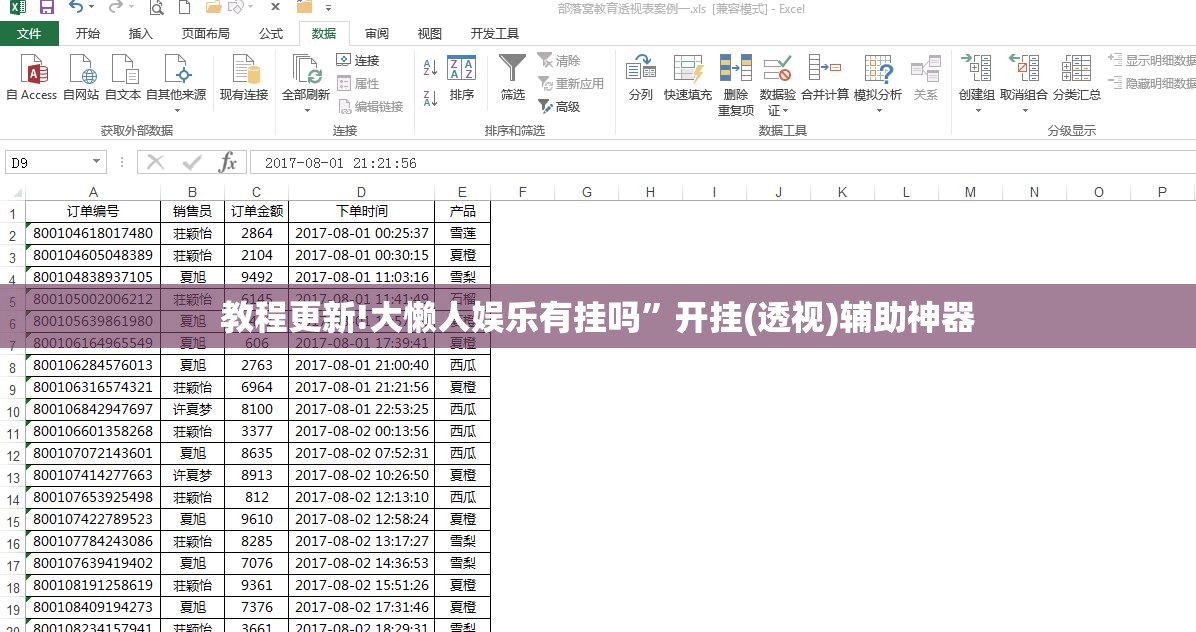Image resolution: width=1196 pixels, height=632 pixels.
Task: Click inside the formula bar value
Action: [x=341, y=163]
